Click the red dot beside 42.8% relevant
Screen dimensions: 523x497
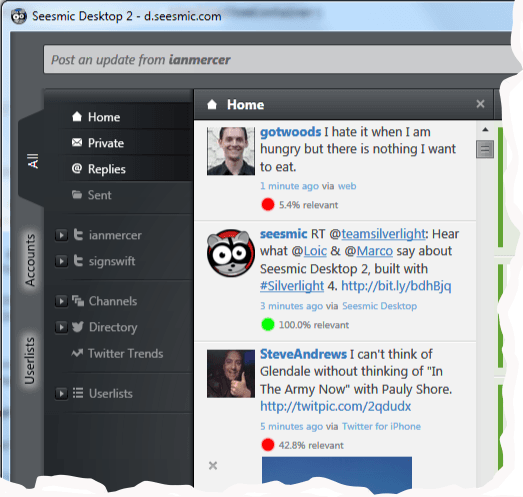point(268,445)
